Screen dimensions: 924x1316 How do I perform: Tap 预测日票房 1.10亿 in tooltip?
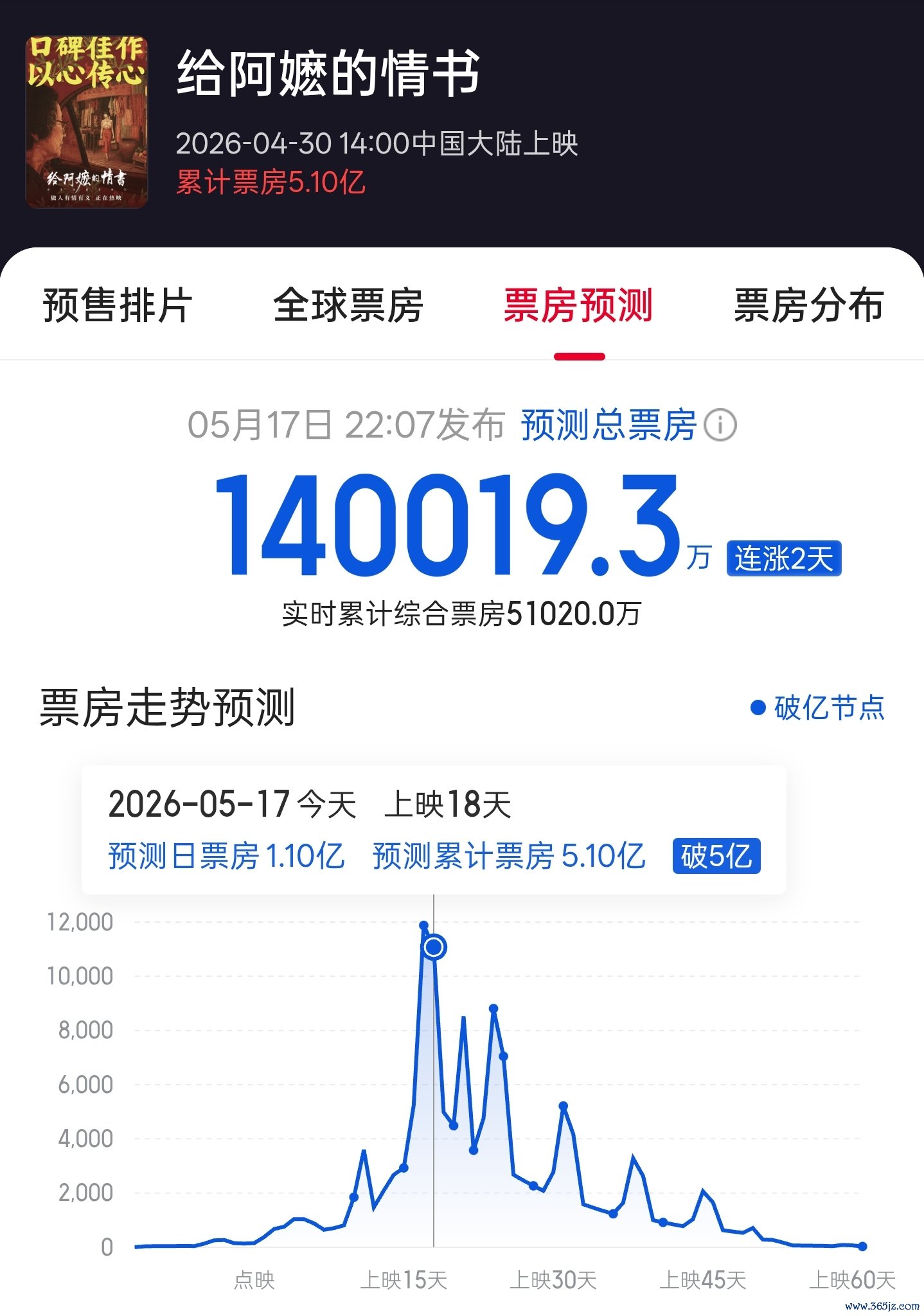226,856
